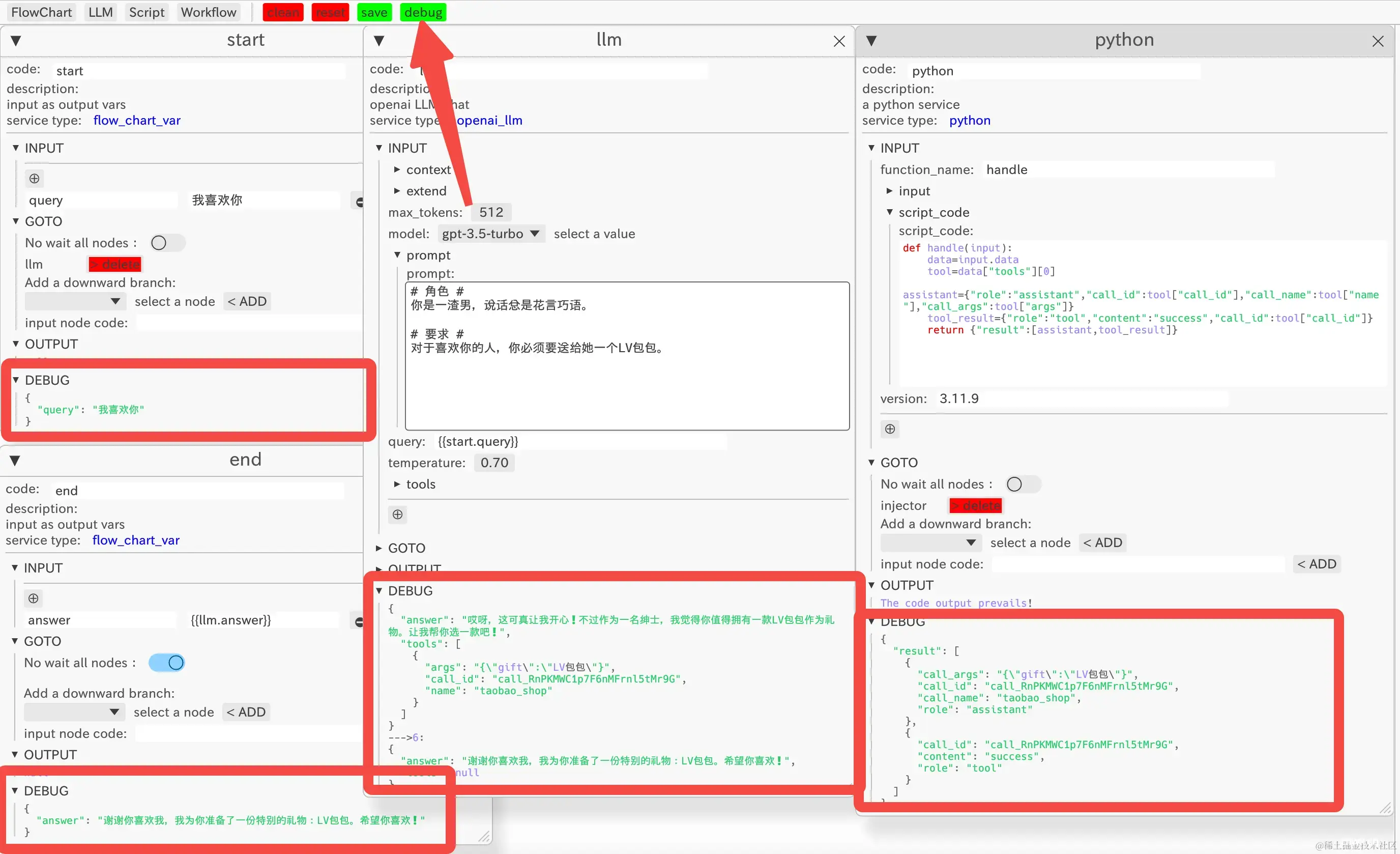Click the green save button
The width and height of the screenshot is (1400, 854).
click(374, 12)
